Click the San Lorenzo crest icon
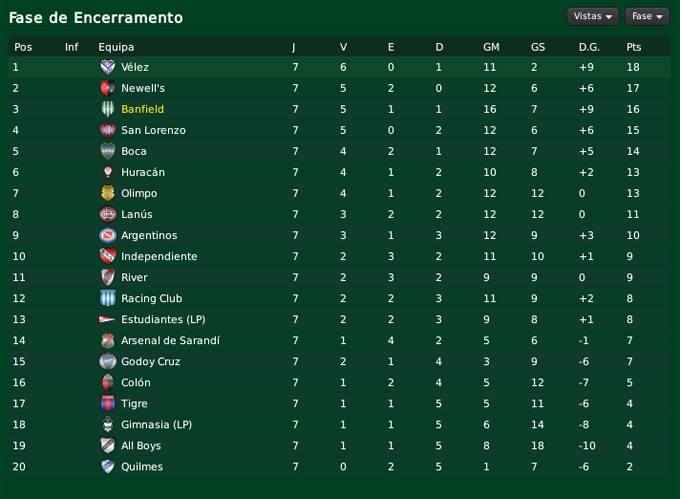Viewport: 680px width, 499px height. [108, 130]
